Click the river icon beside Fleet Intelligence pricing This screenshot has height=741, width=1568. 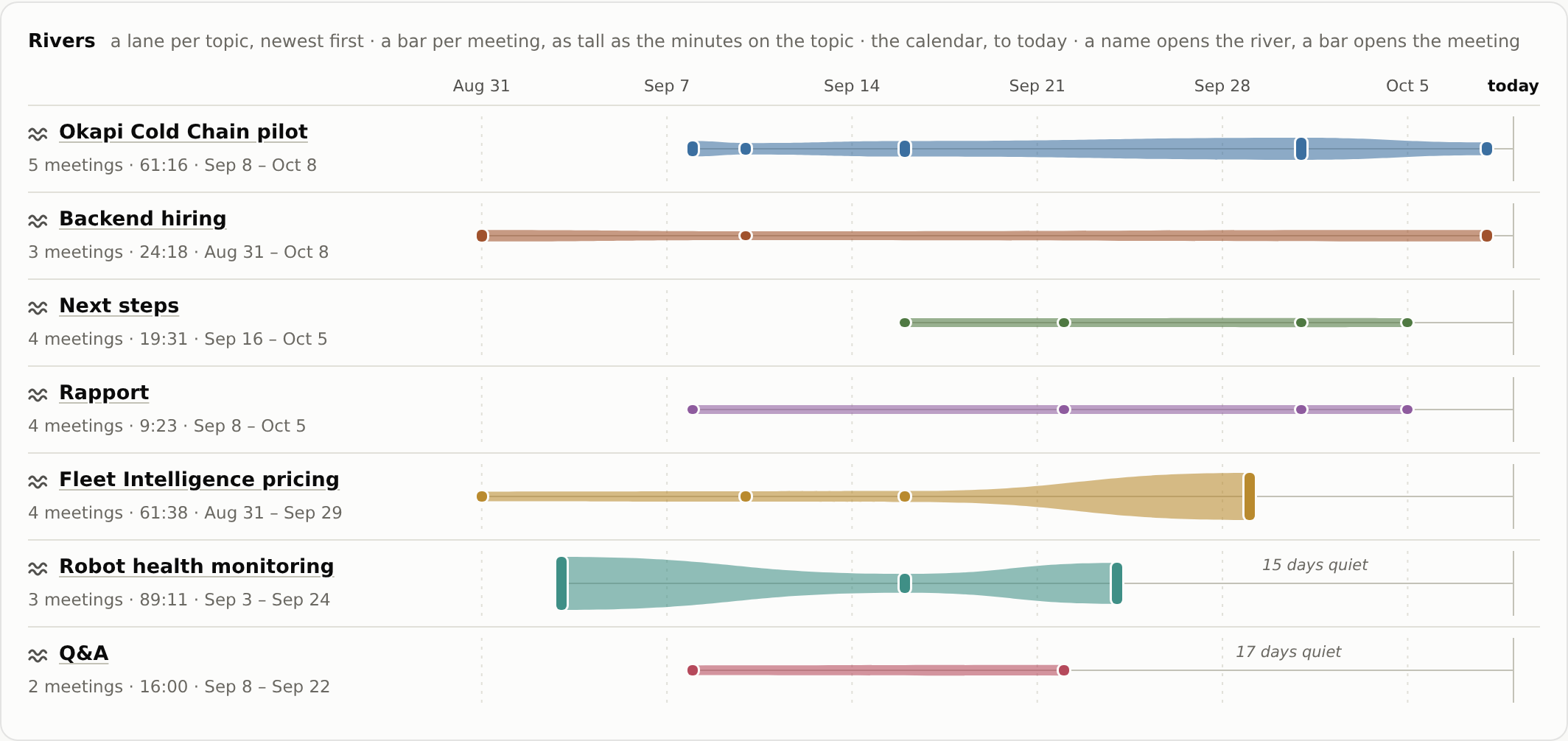point(38,481)
